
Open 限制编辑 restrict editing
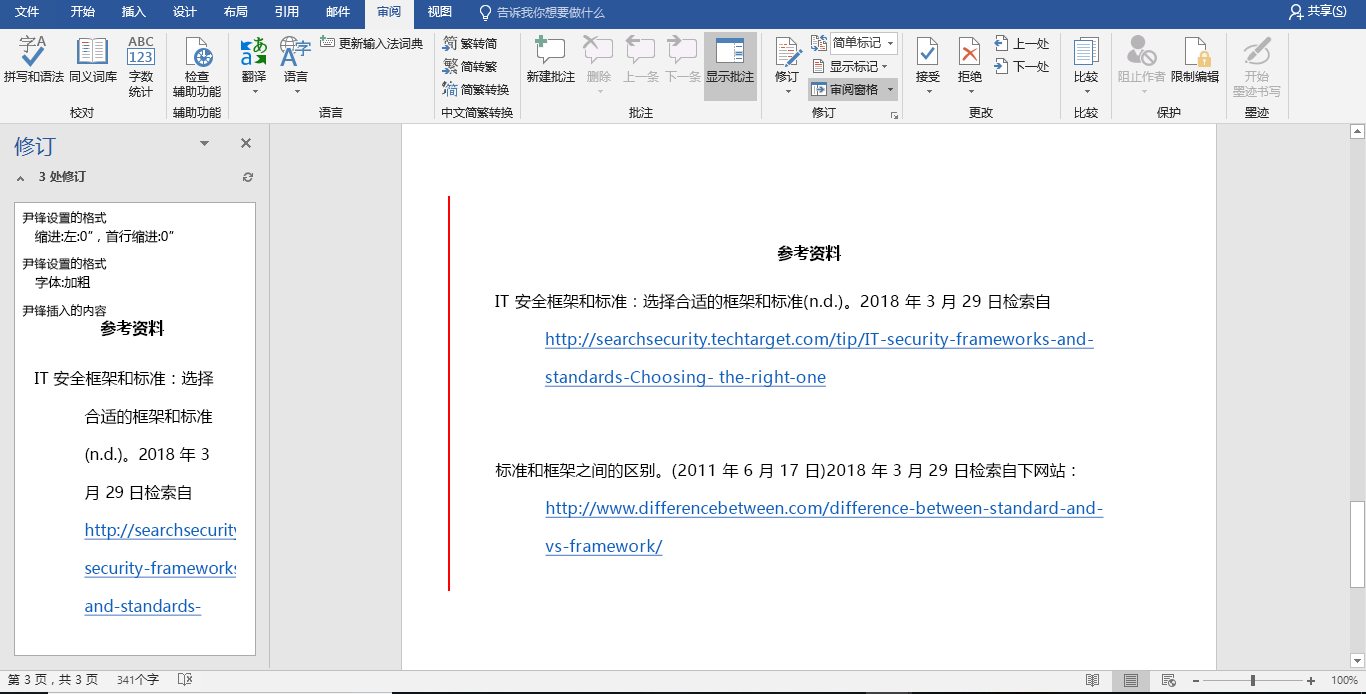pos(1195,60)
